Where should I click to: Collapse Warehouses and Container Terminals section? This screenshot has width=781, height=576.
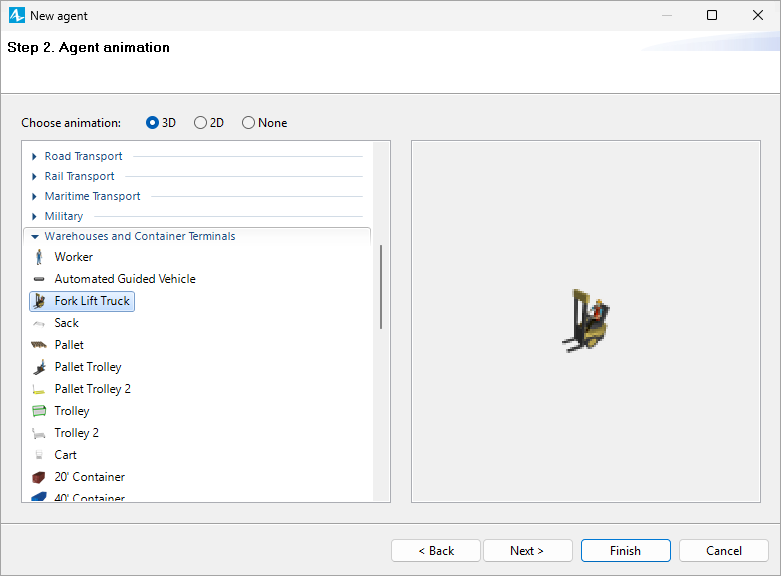click(x=35, y=236)
